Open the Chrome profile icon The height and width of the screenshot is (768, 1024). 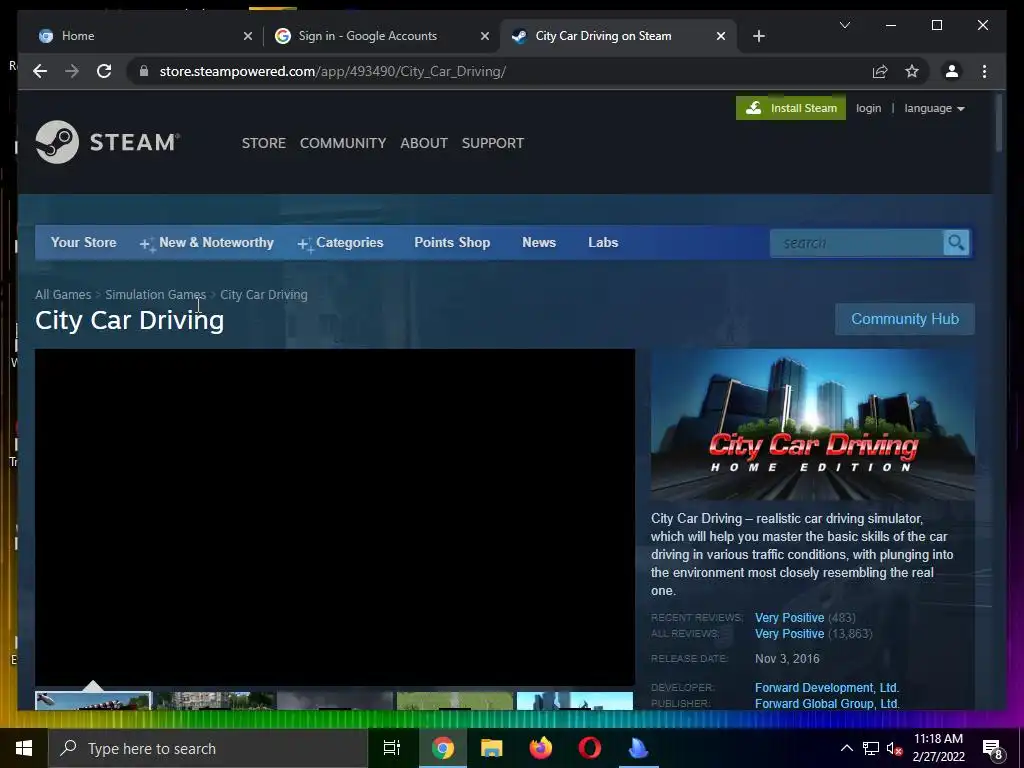pos(952,71)
